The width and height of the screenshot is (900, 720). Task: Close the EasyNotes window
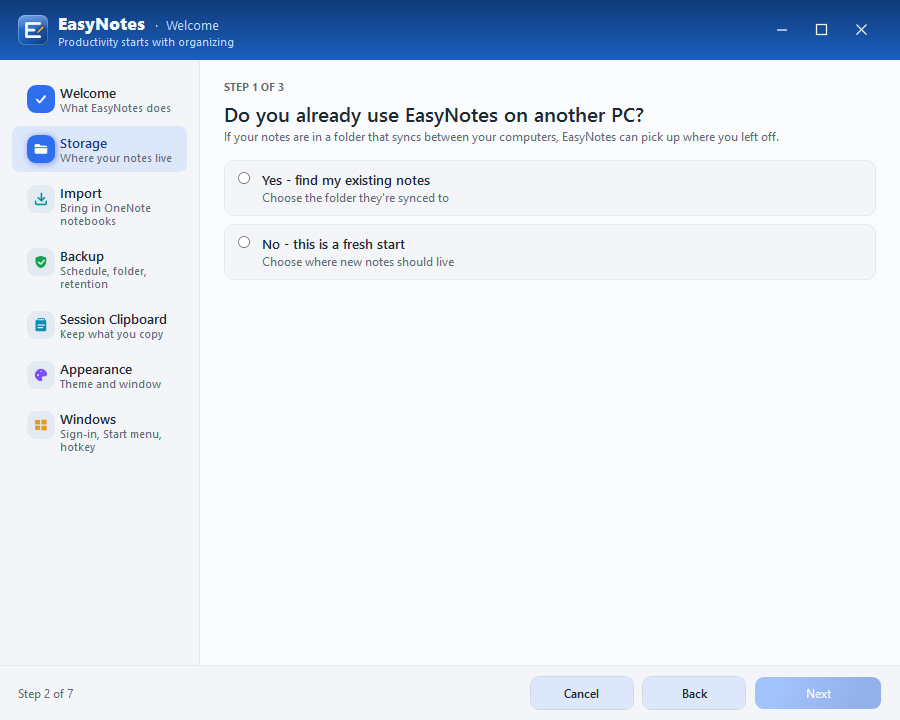tap(861, 30)
